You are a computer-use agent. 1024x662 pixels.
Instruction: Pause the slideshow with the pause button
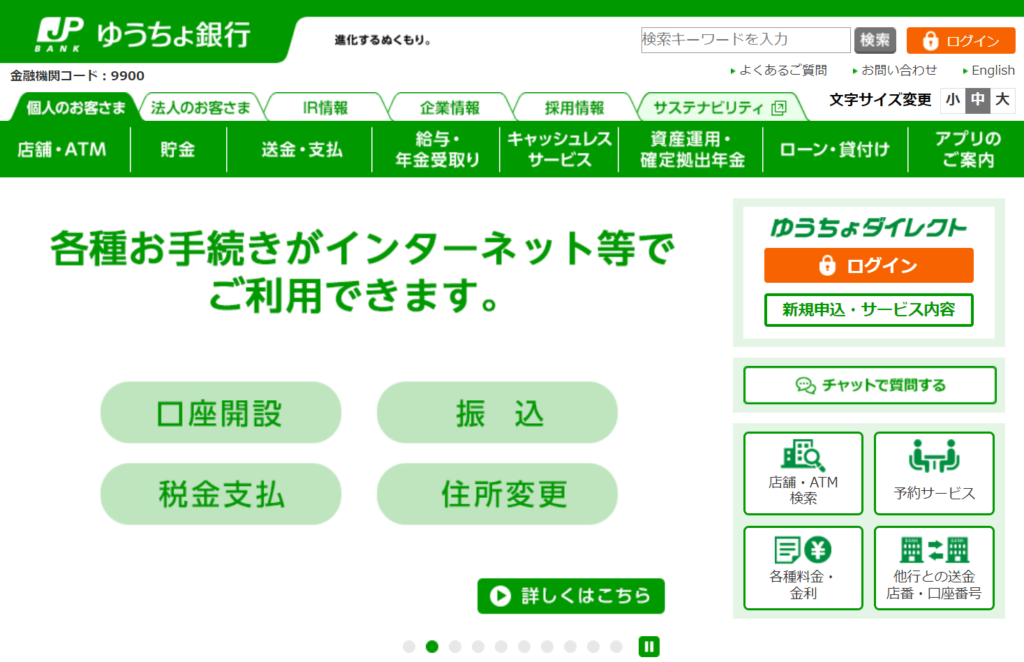click(x=649, y=646)
